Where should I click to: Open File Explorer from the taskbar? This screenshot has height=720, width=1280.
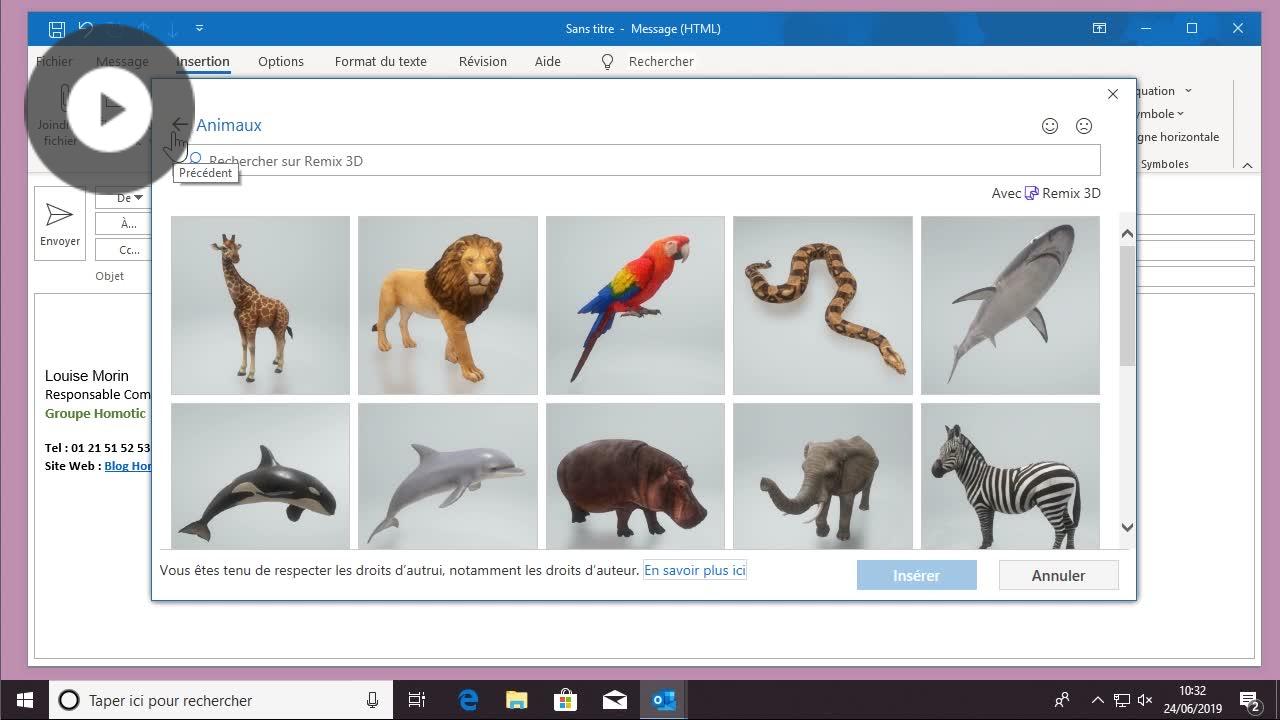pos(516,700)
